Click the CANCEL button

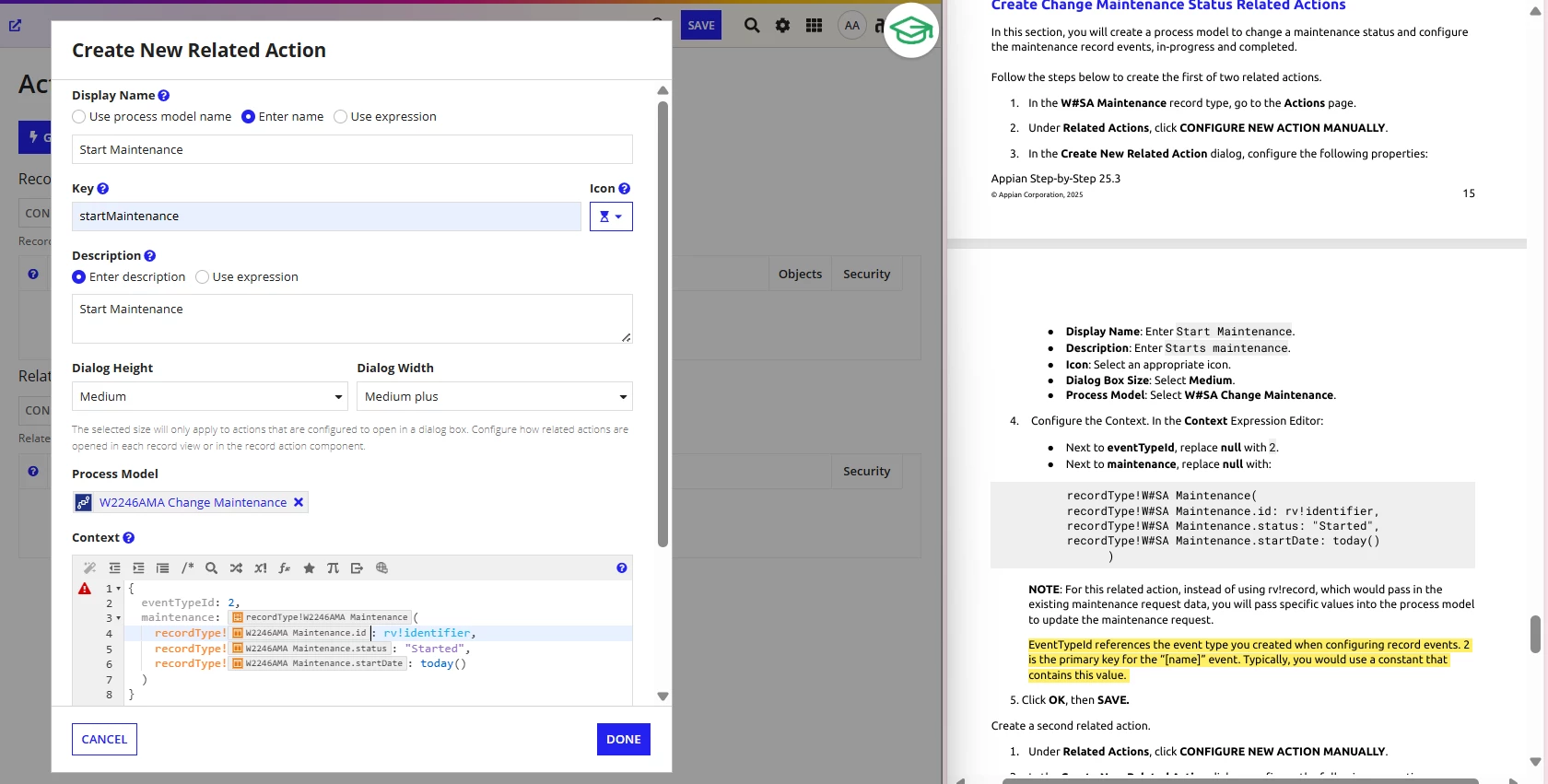coord(104,739)
